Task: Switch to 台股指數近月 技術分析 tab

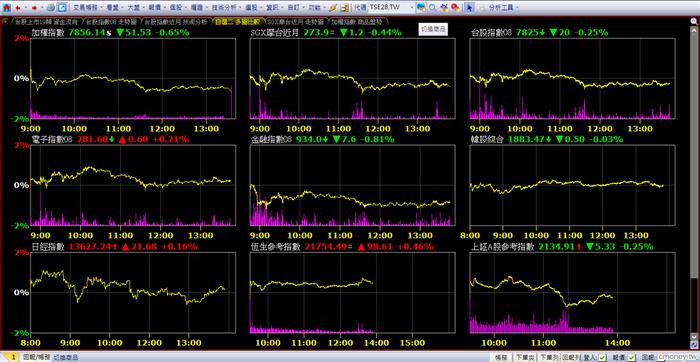Action: click(x=175, y=21)
